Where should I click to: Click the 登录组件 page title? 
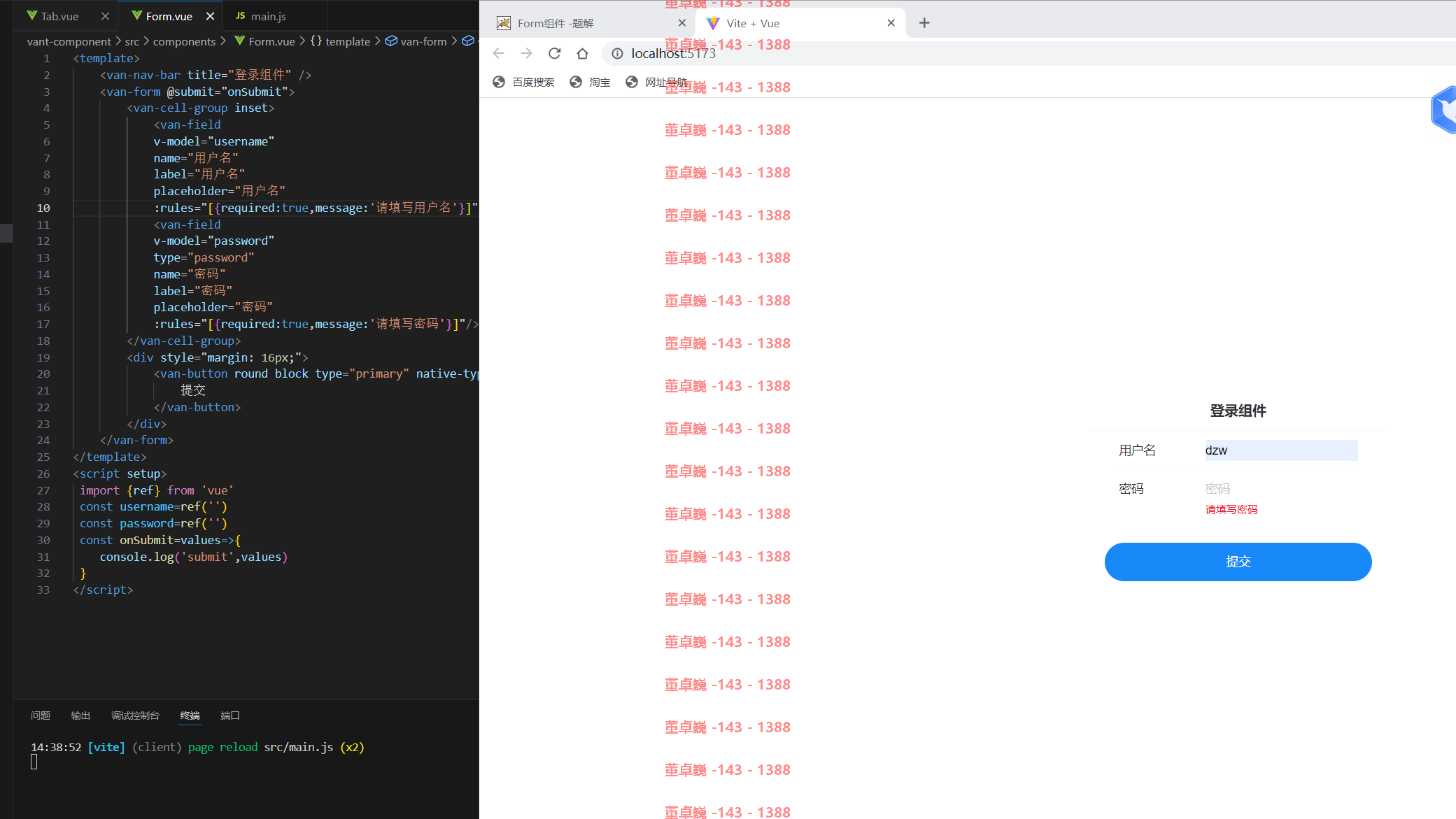[x=1238, y=411]
